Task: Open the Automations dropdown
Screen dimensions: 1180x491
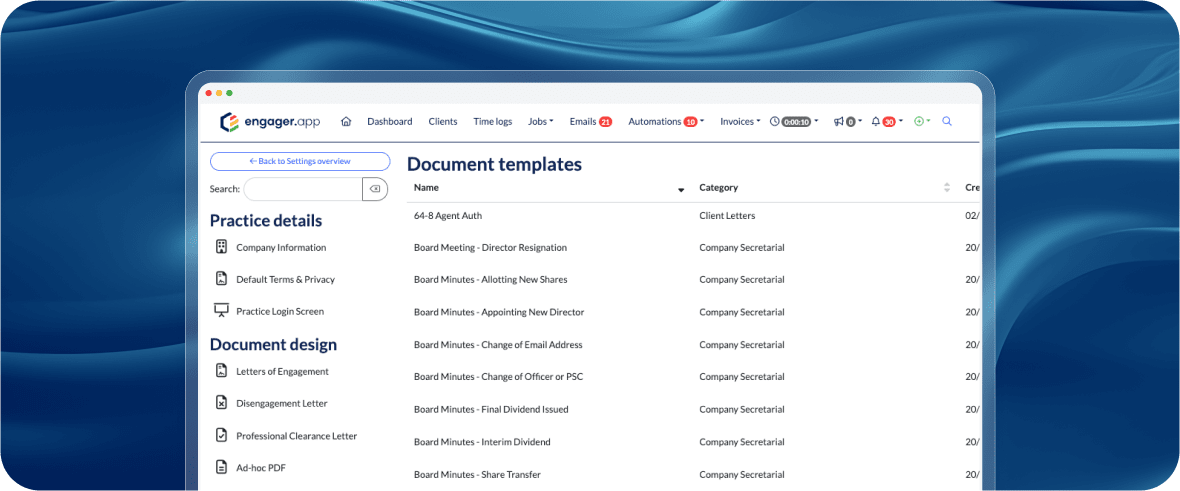Action: point(665,122)
